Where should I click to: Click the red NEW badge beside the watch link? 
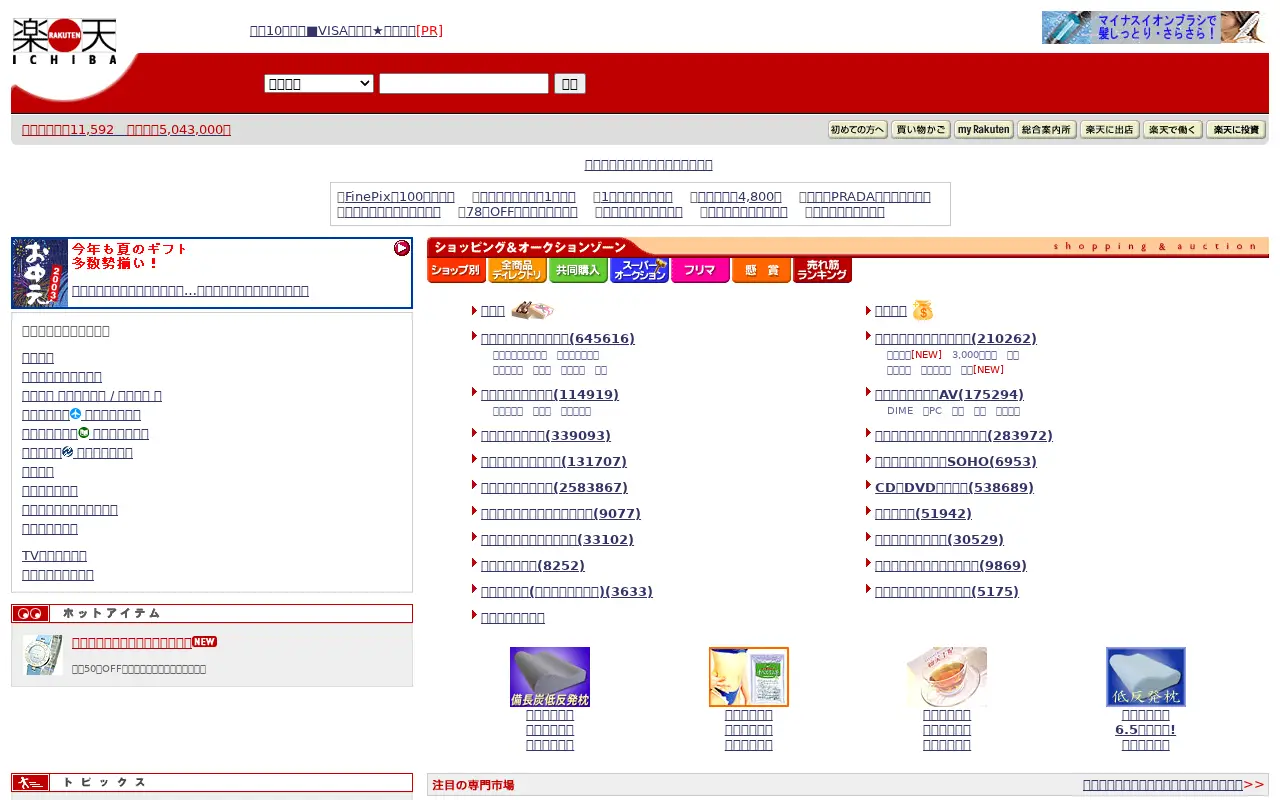pos(204,642)
